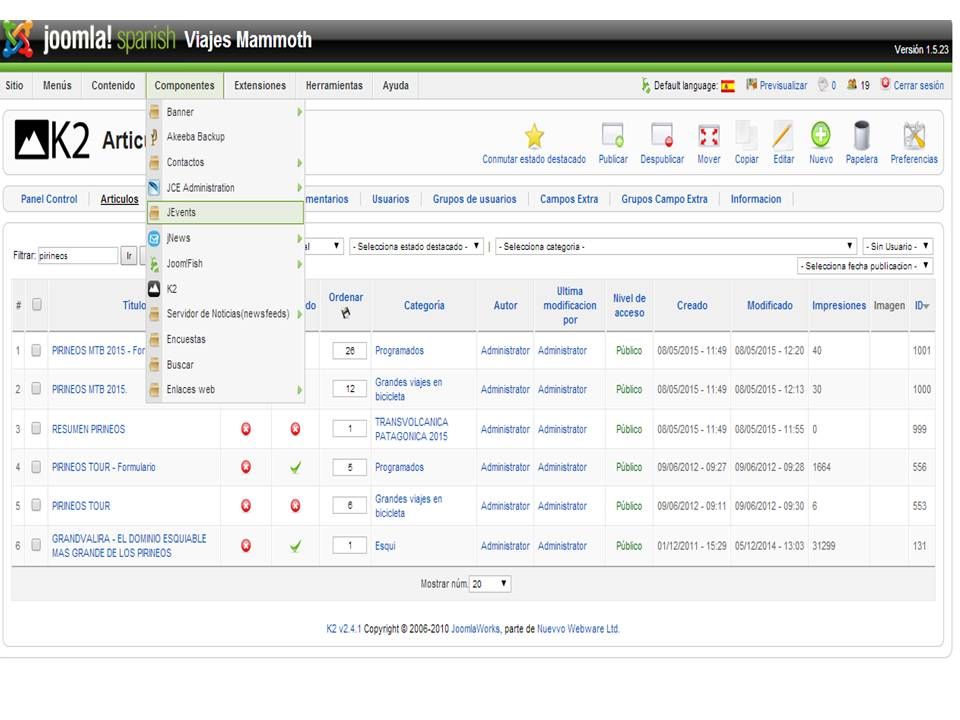Click the Publicar toolbar icon
Viewport: 960px width, 720px height.
point(613,135)
